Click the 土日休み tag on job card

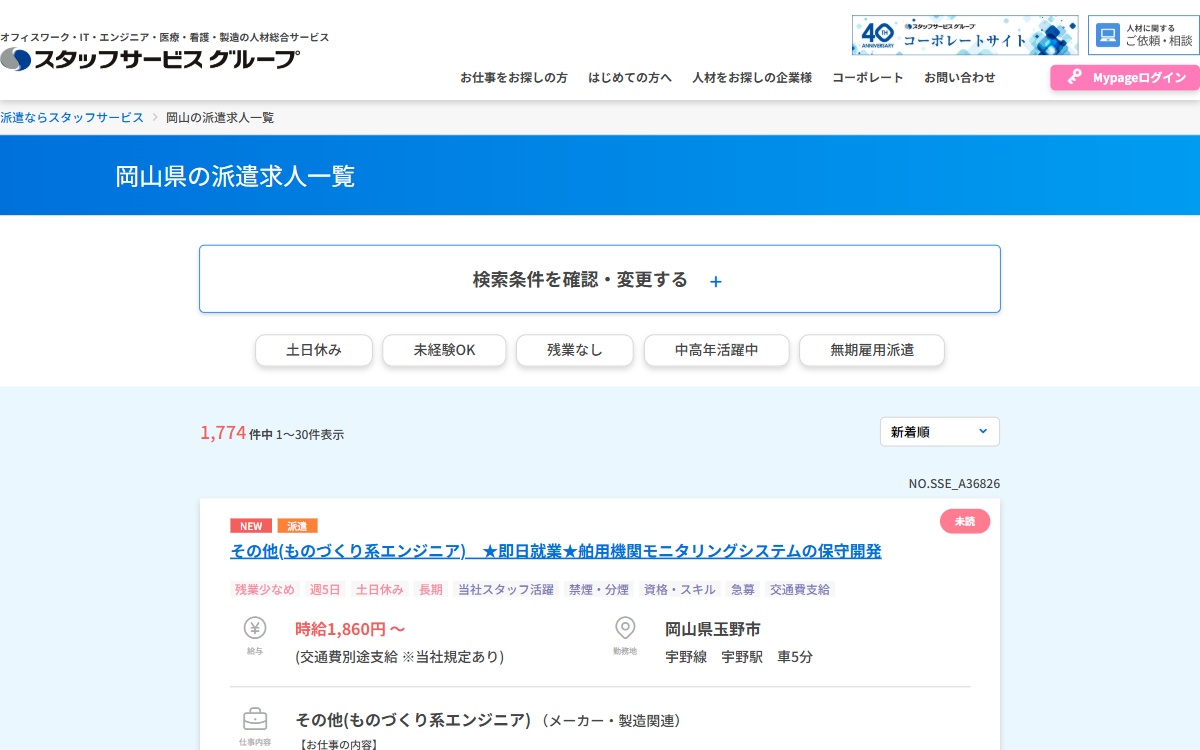380,590
